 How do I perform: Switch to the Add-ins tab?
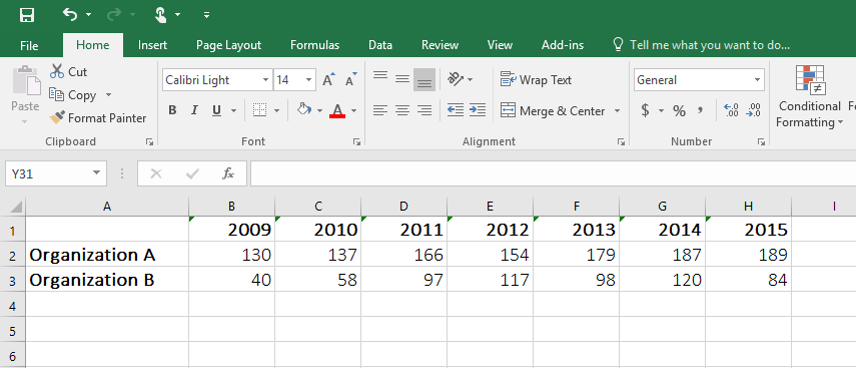pyautogui.click(x=562, y=45)
